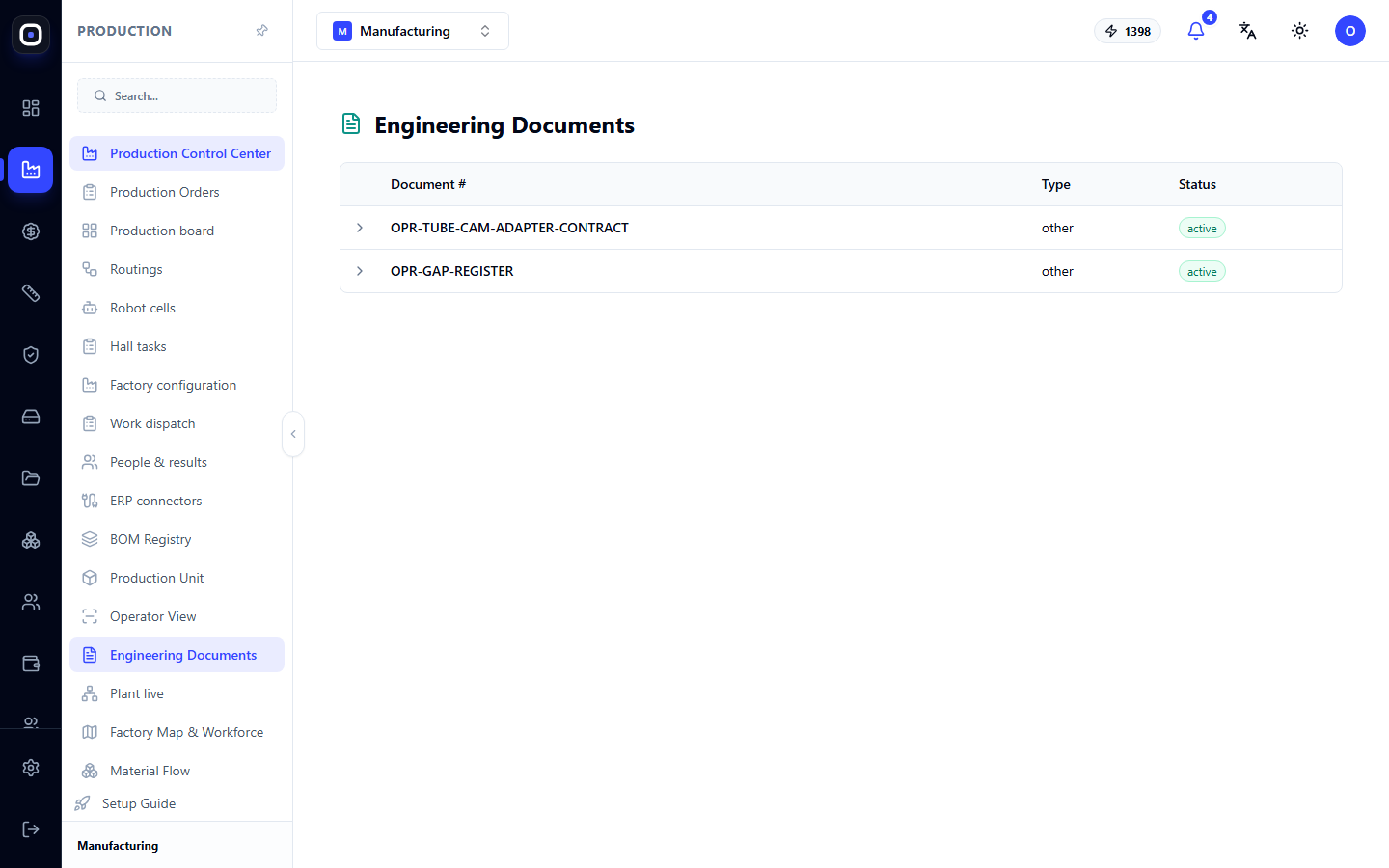Open People & results page
Viewport: 1389px width, 868px height.
177,462
